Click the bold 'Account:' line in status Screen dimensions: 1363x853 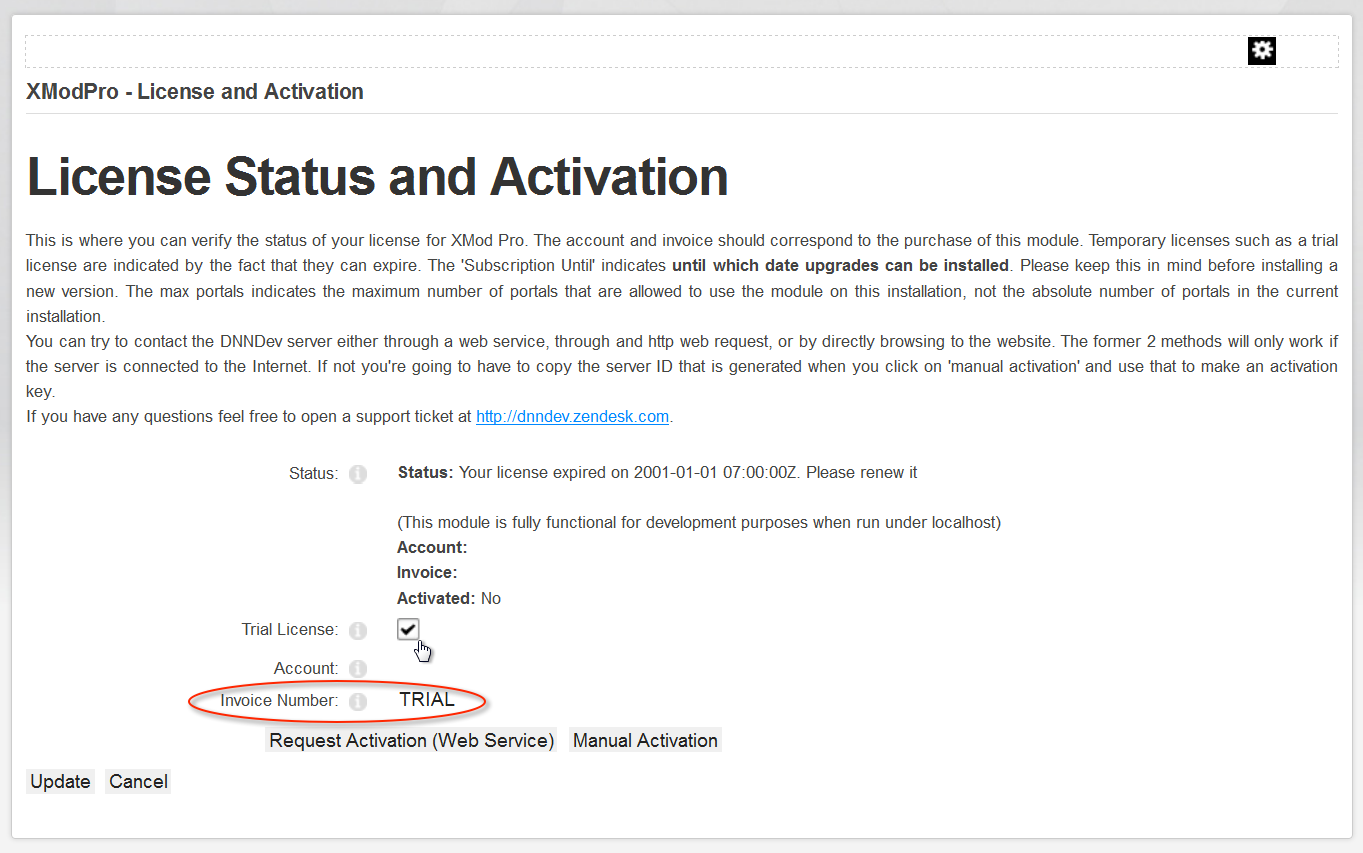[x=432, y=547]
